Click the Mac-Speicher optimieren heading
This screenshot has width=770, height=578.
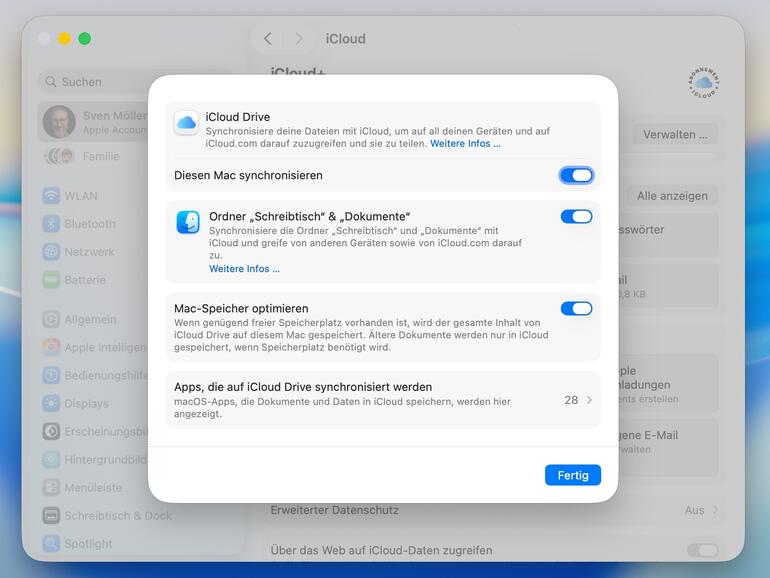(241, 308)
